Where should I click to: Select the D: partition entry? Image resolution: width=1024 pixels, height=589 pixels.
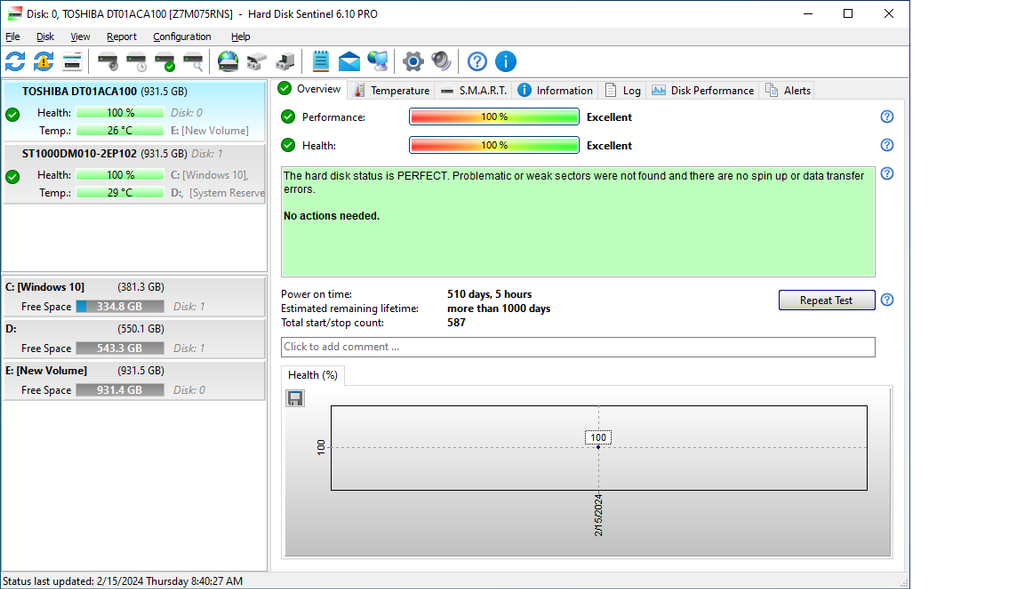click(x=135, y=338)
